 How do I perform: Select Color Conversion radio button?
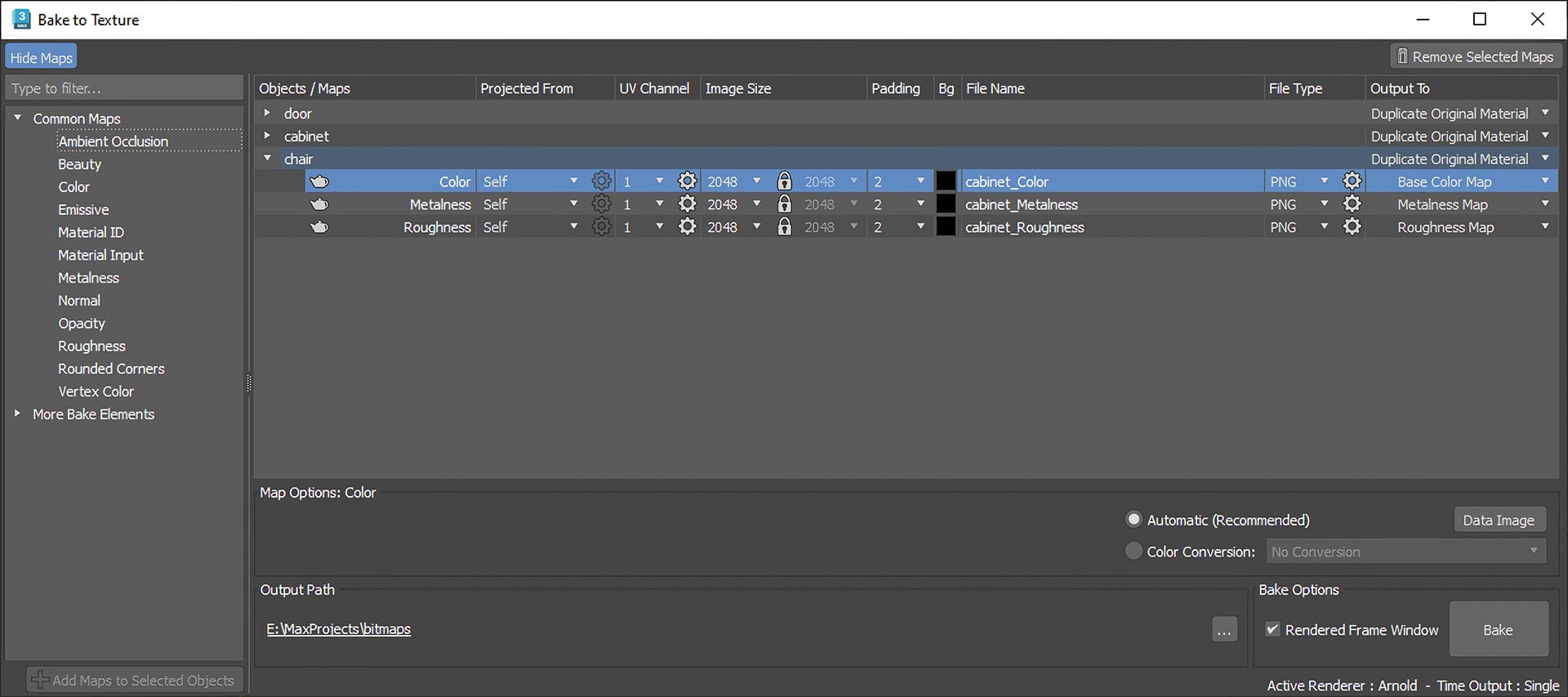pyautogui.click(x=1134, y=552)
